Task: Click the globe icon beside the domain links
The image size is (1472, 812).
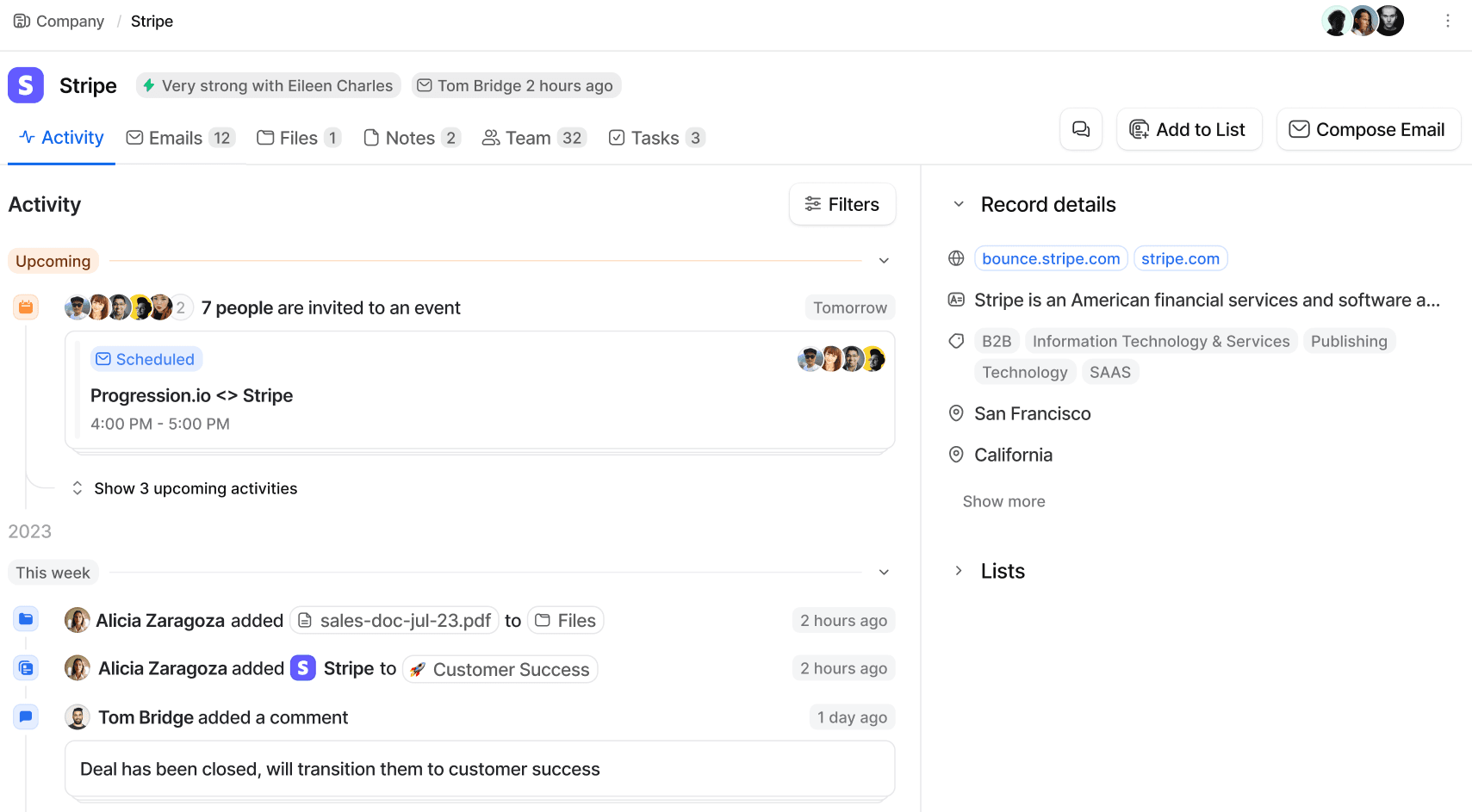Action: pos(955,257)
